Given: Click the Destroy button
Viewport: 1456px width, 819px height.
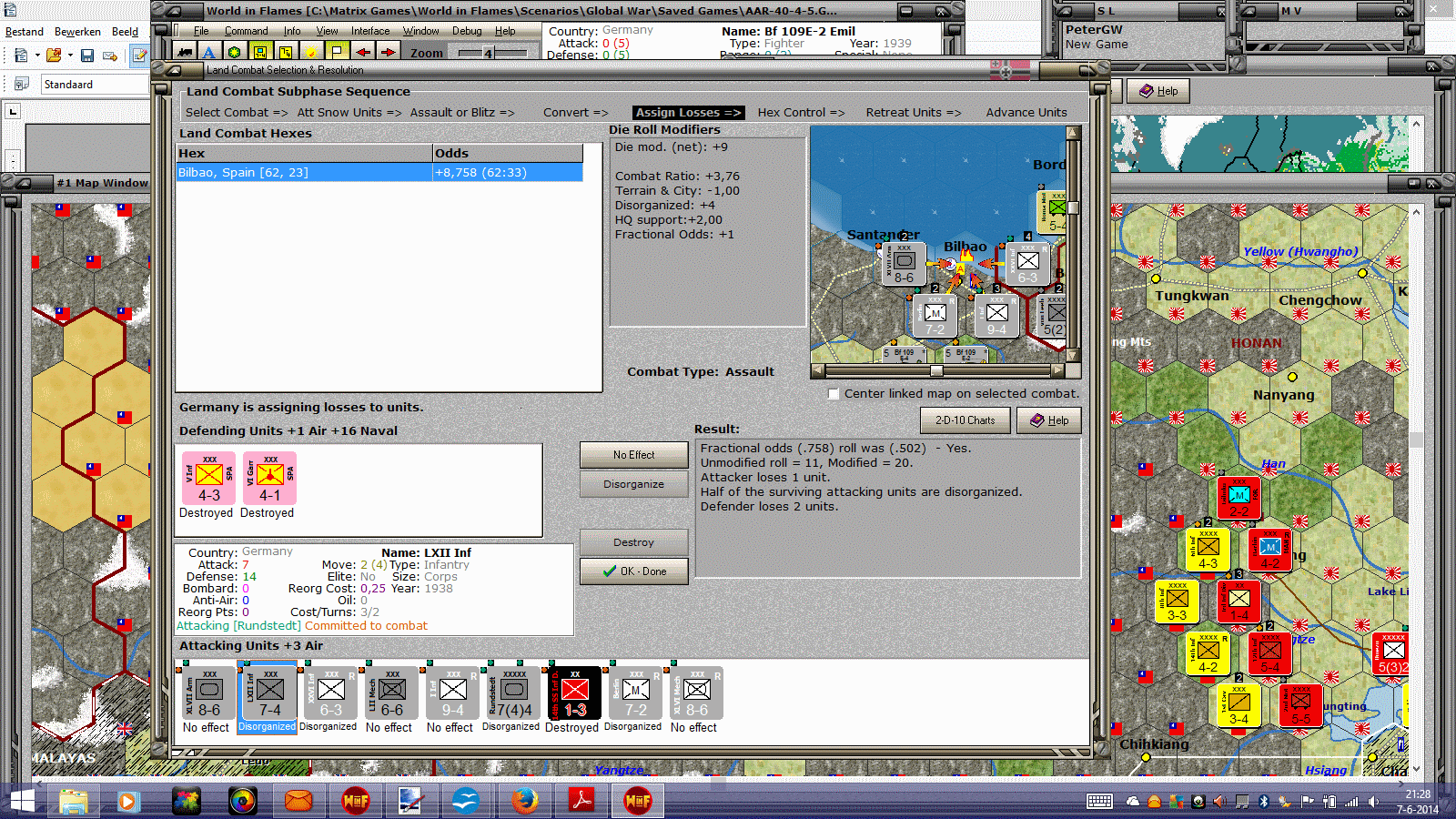Looking at the screenshot, I should click(x=633, y=542).
